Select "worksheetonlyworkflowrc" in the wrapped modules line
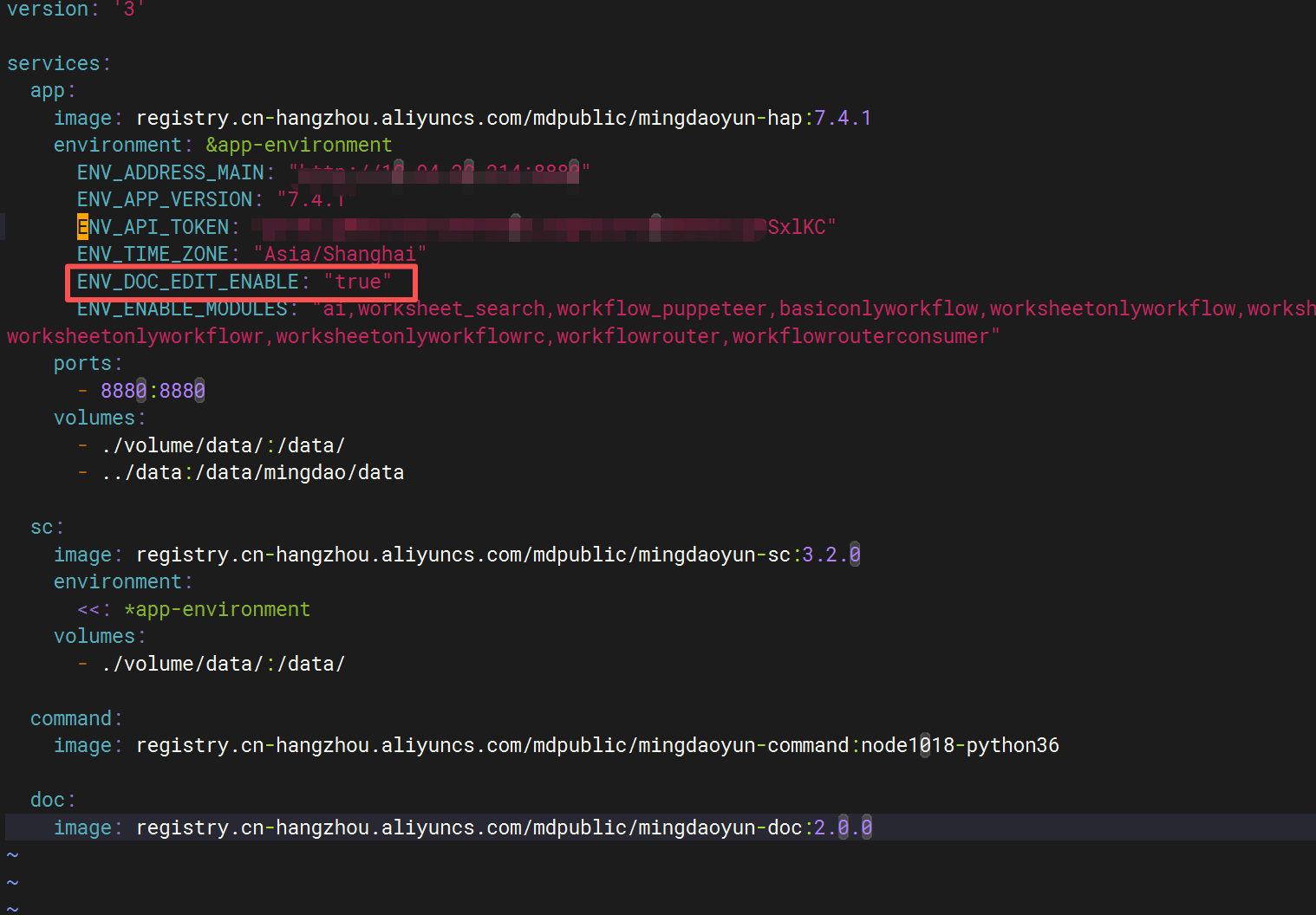Image resolution: width=1316 pixels, height=915 pixels. (x=411, y=336)
